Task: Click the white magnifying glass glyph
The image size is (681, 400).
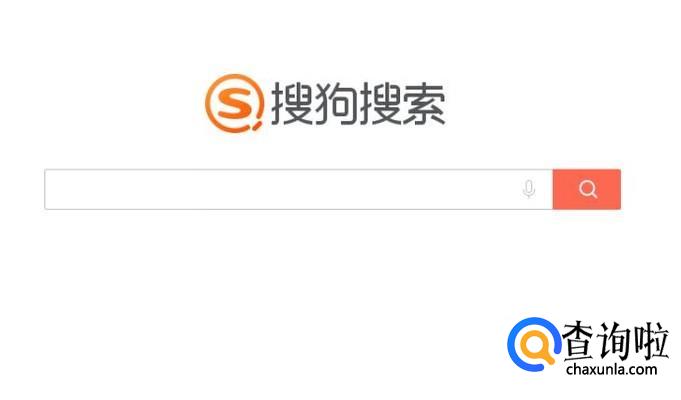Action: pyautogui.click(x=588, y=189)
